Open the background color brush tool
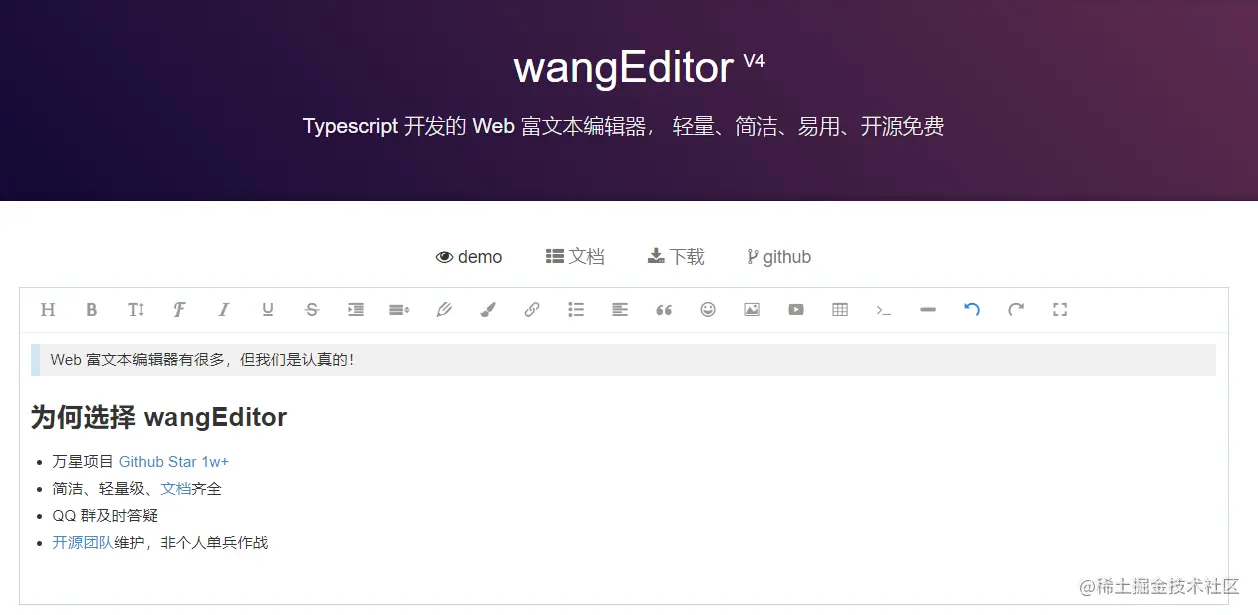Viewport: 1258px width, 615px height. (x=488, y=310)
